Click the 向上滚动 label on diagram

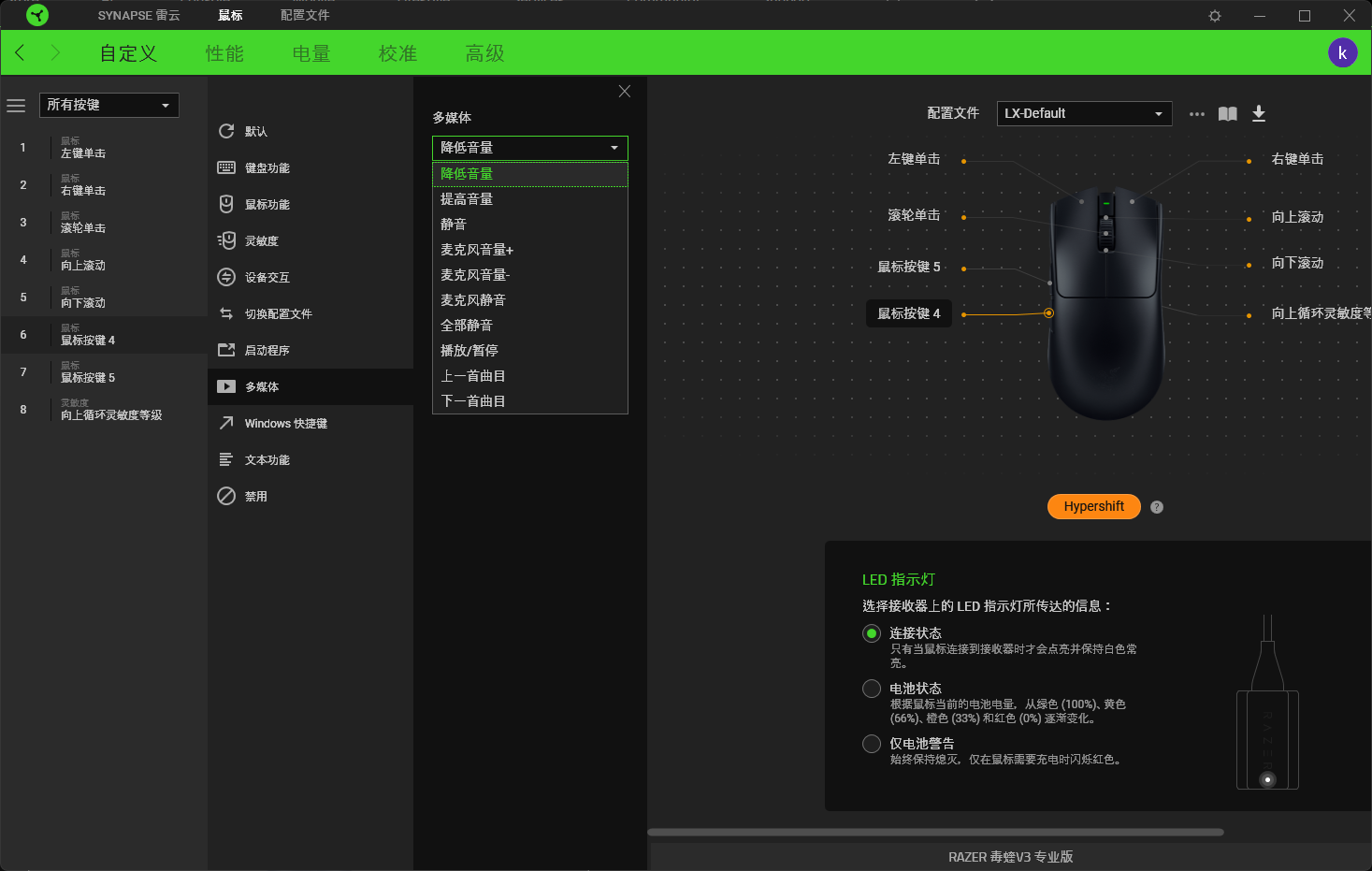click(1297, 217)
